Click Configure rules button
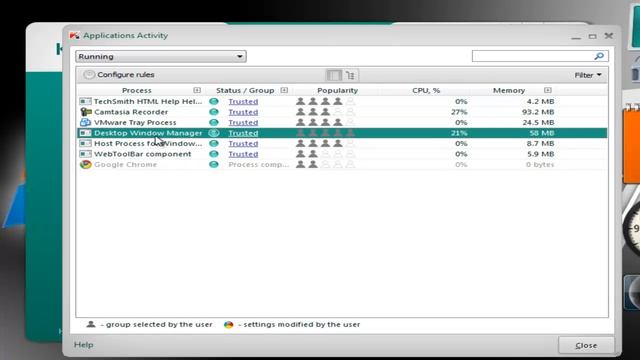This screenshot has height=360, width=640. click(x=119, y=75)
